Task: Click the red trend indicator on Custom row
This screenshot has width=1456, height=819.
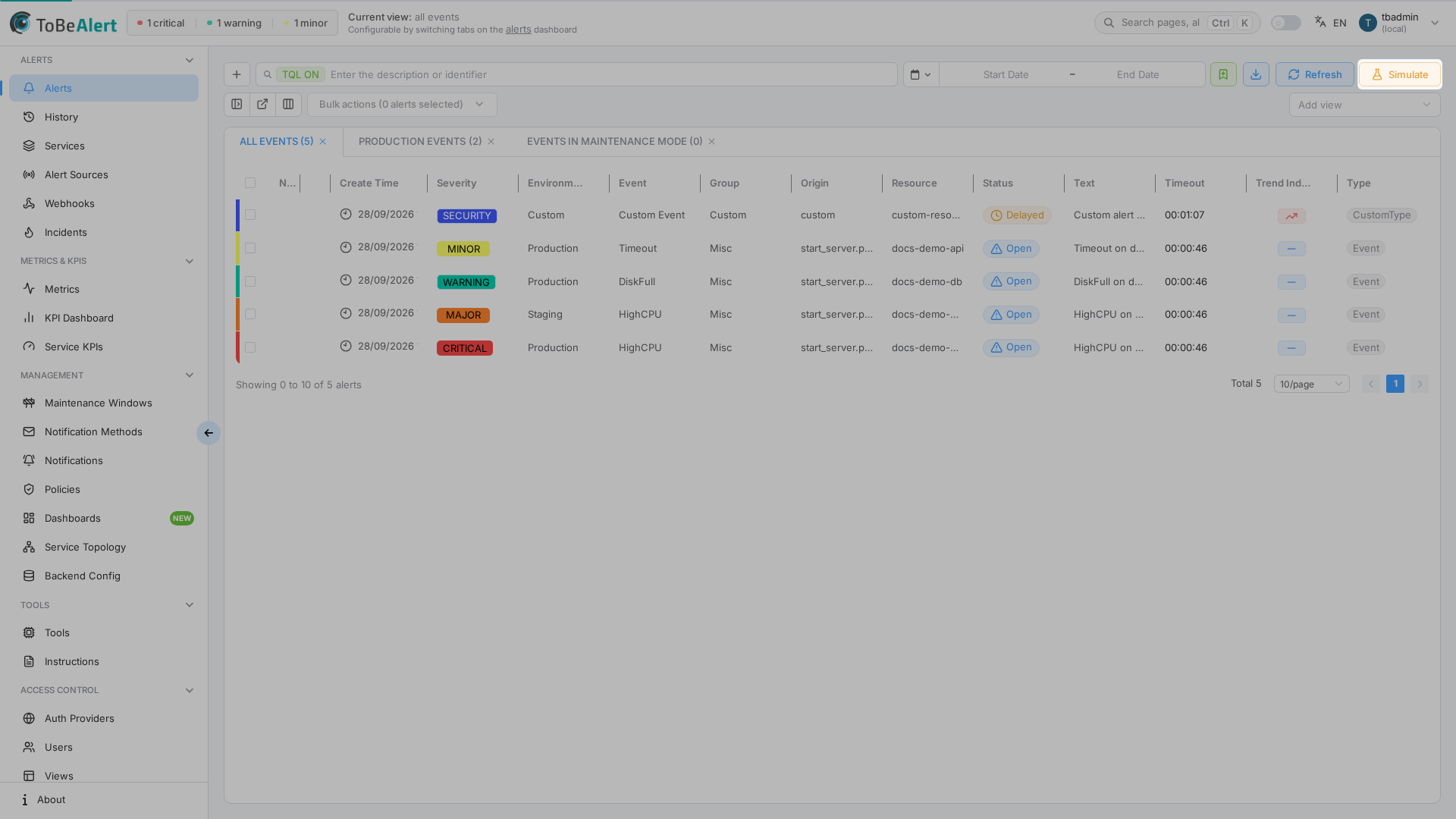Action: [x=1291, y=216]
